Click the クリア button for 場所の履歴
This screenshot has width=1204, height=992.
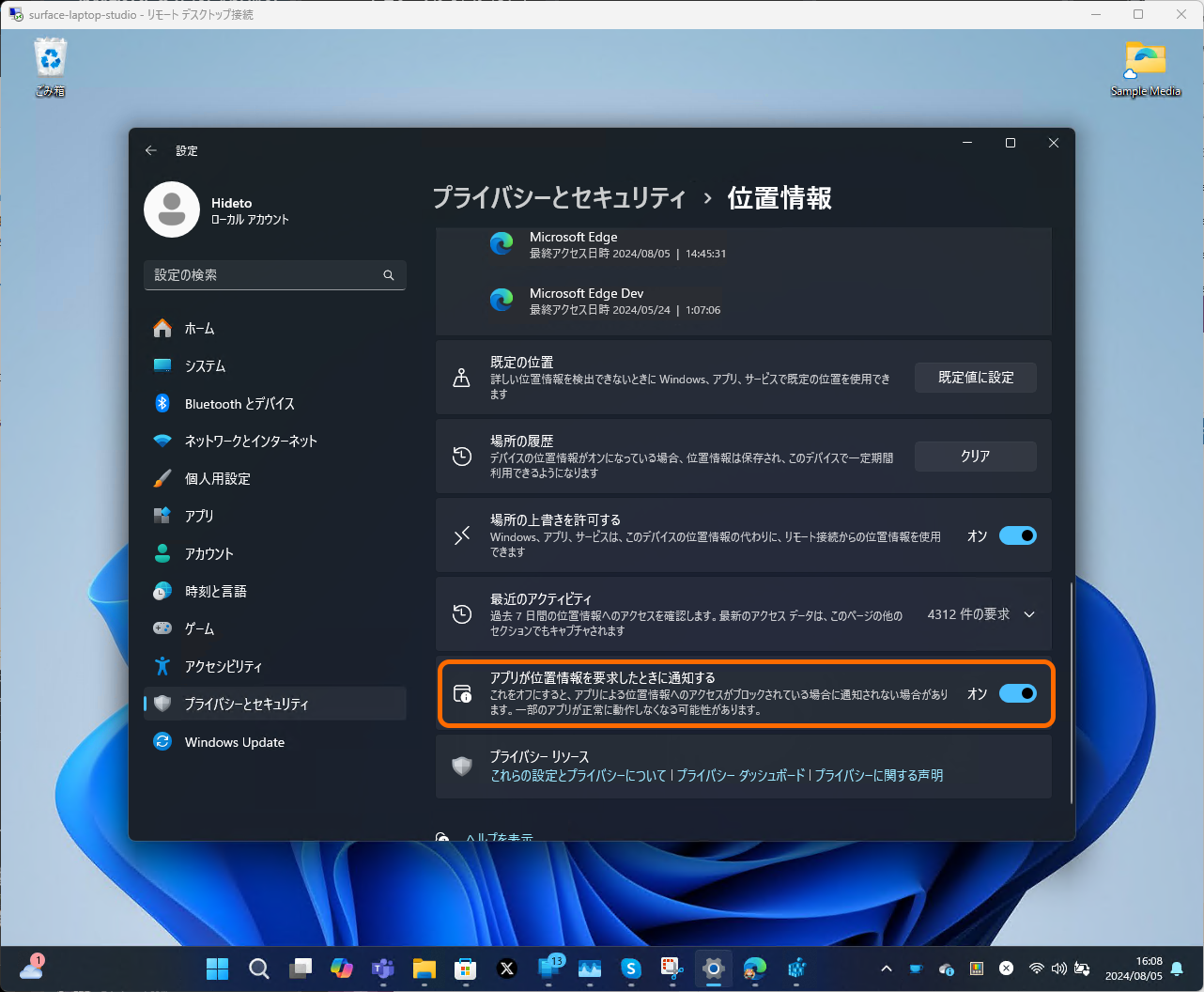tap(975, 457)
